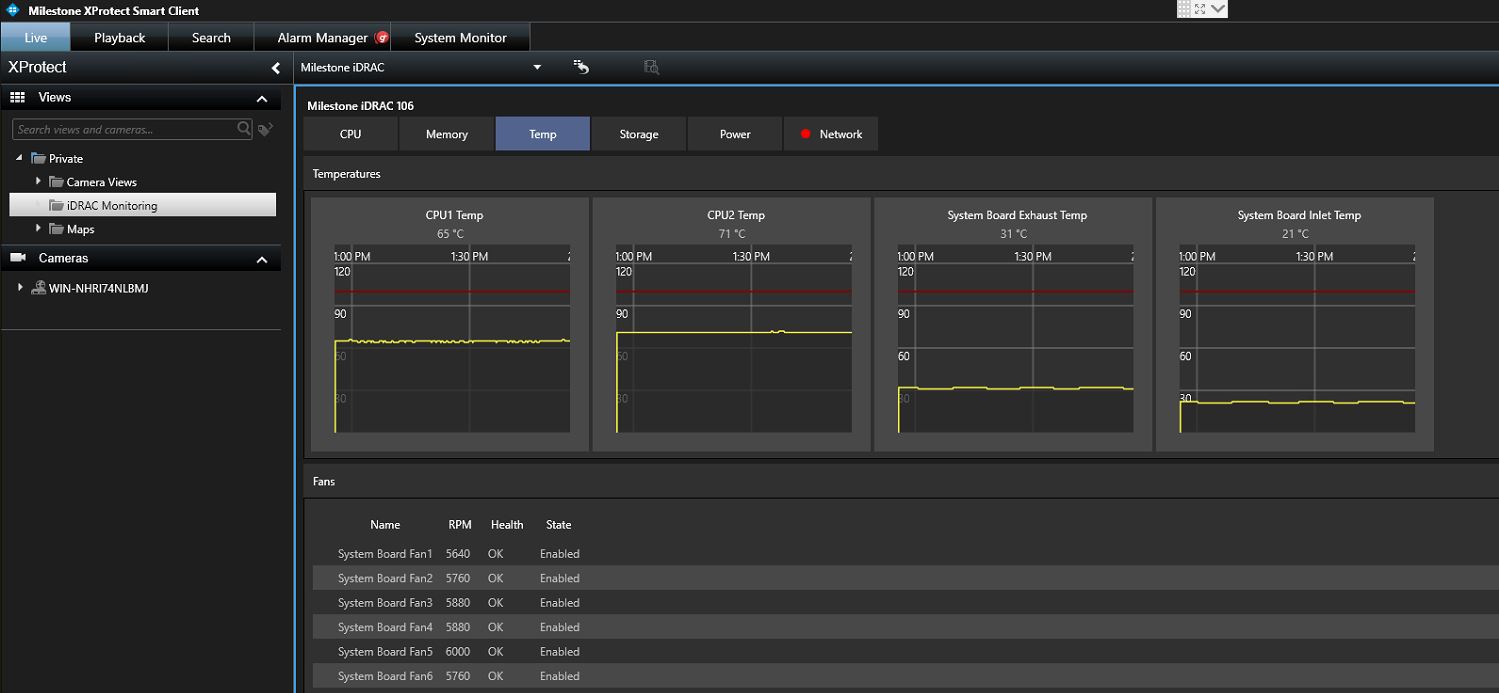Viewport: 1499px width, 693px height.
Task: Click the Maps folder icon
Action: coord(57,229)
